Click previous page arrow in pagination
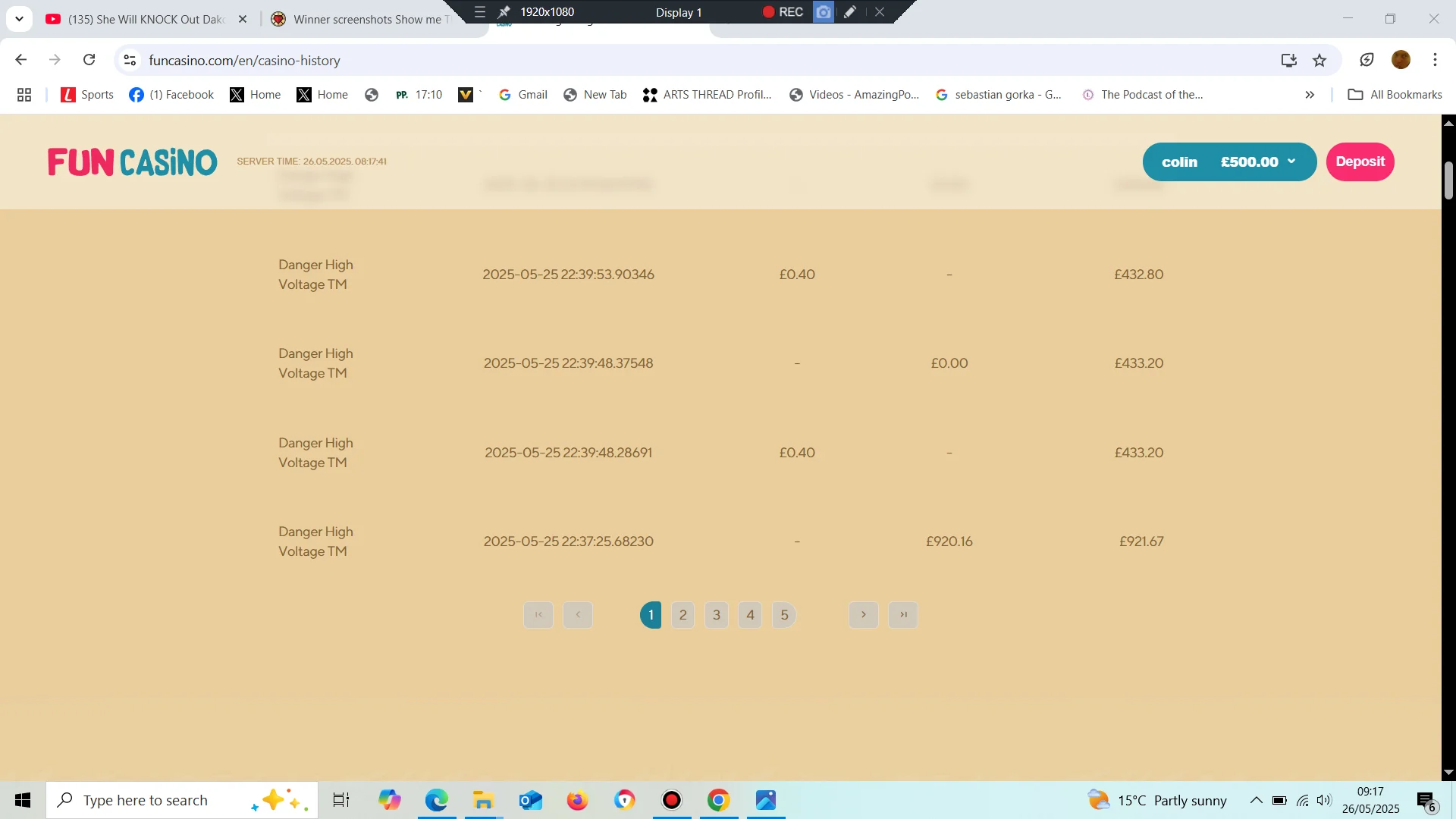The image size is (1456, 819). point(578,615)
